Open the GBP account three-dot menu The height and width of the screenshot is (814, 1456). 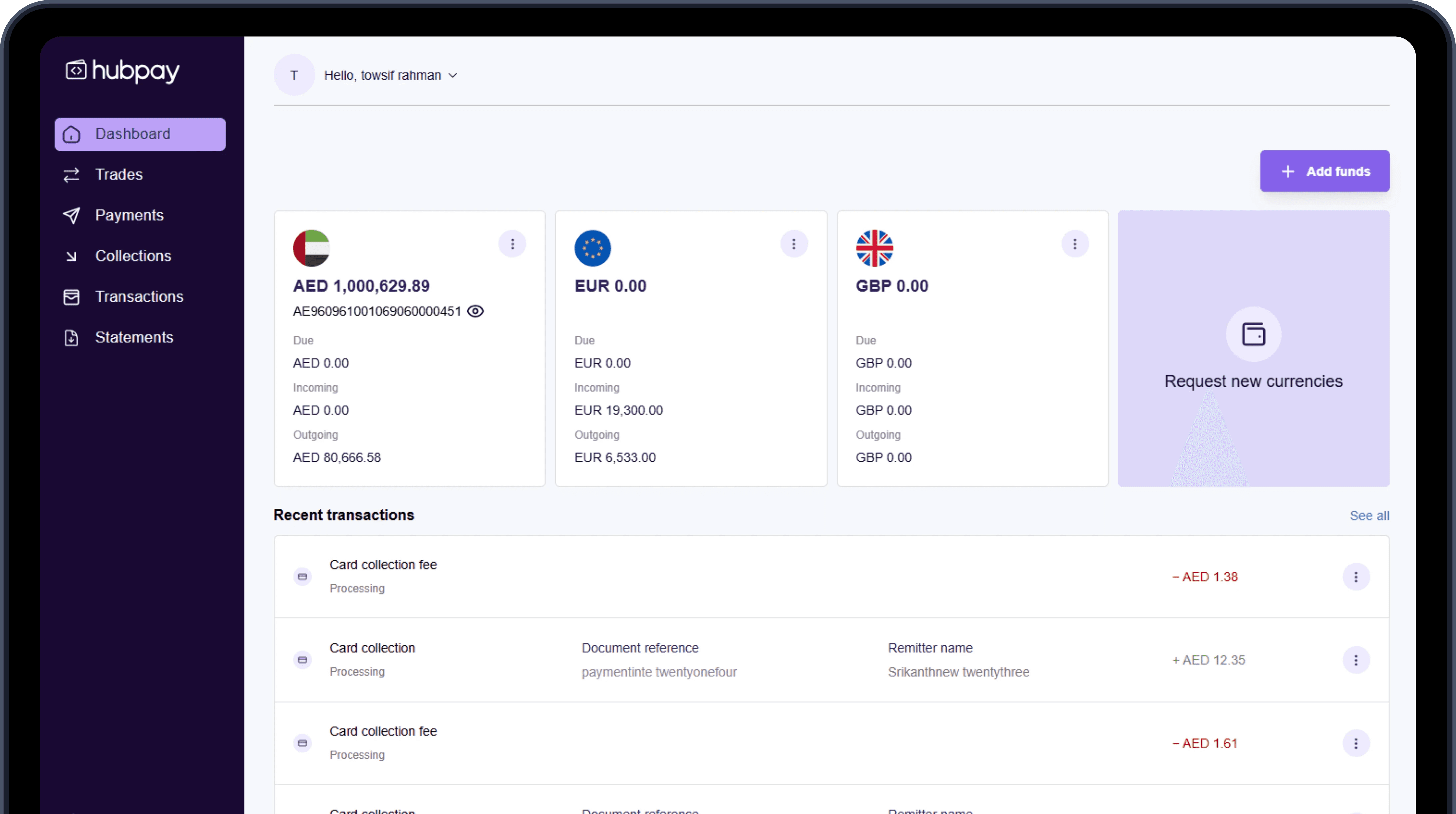click(1074, 244)
